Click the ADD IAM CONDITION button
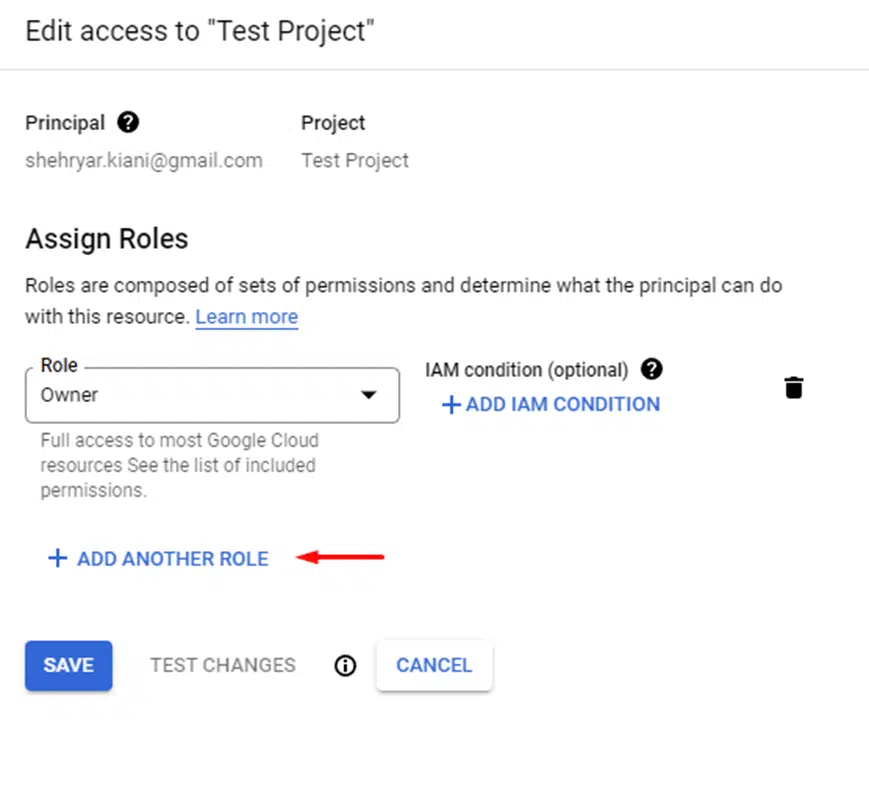The image size is (869, 811). (x=551, y=405)
